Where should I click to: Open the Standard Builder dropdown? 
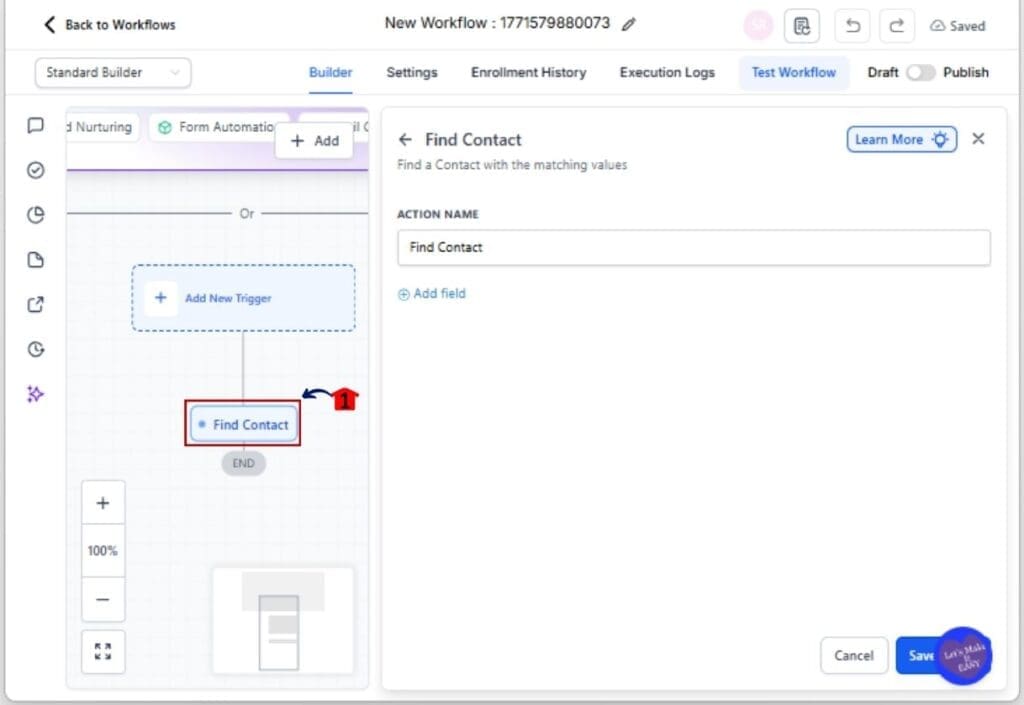(112, 72)
